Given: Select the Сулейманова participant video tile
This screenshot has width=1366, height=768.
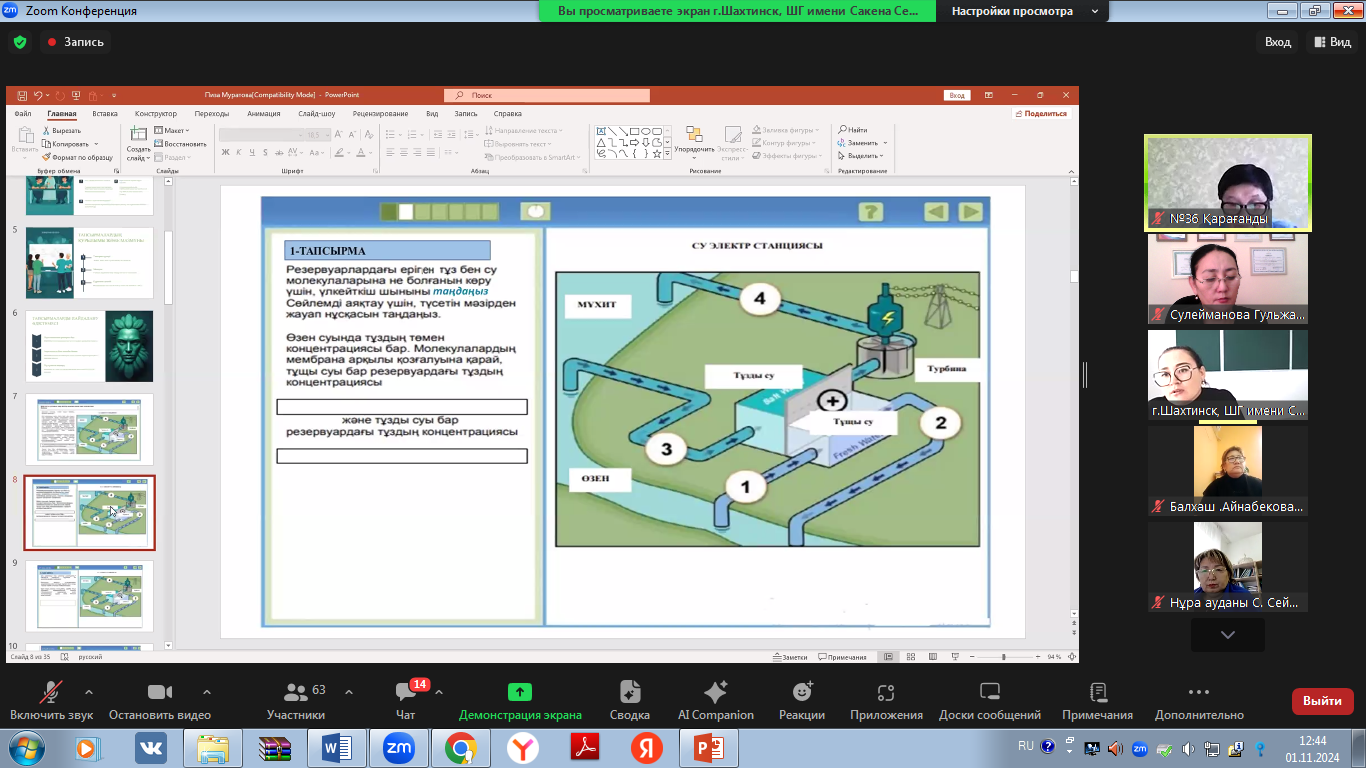Looking at the screenshot, I should [x=1227, y=278].
